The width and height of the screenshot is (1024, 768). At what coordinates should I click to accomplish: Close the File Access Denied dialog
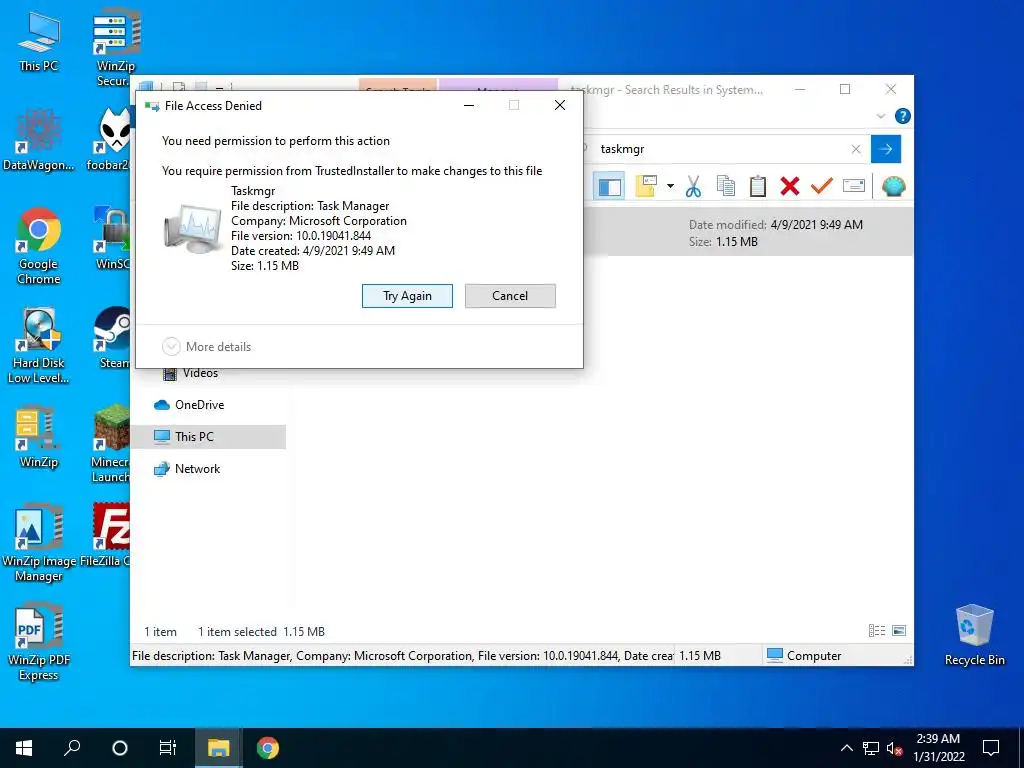[560, 105]
